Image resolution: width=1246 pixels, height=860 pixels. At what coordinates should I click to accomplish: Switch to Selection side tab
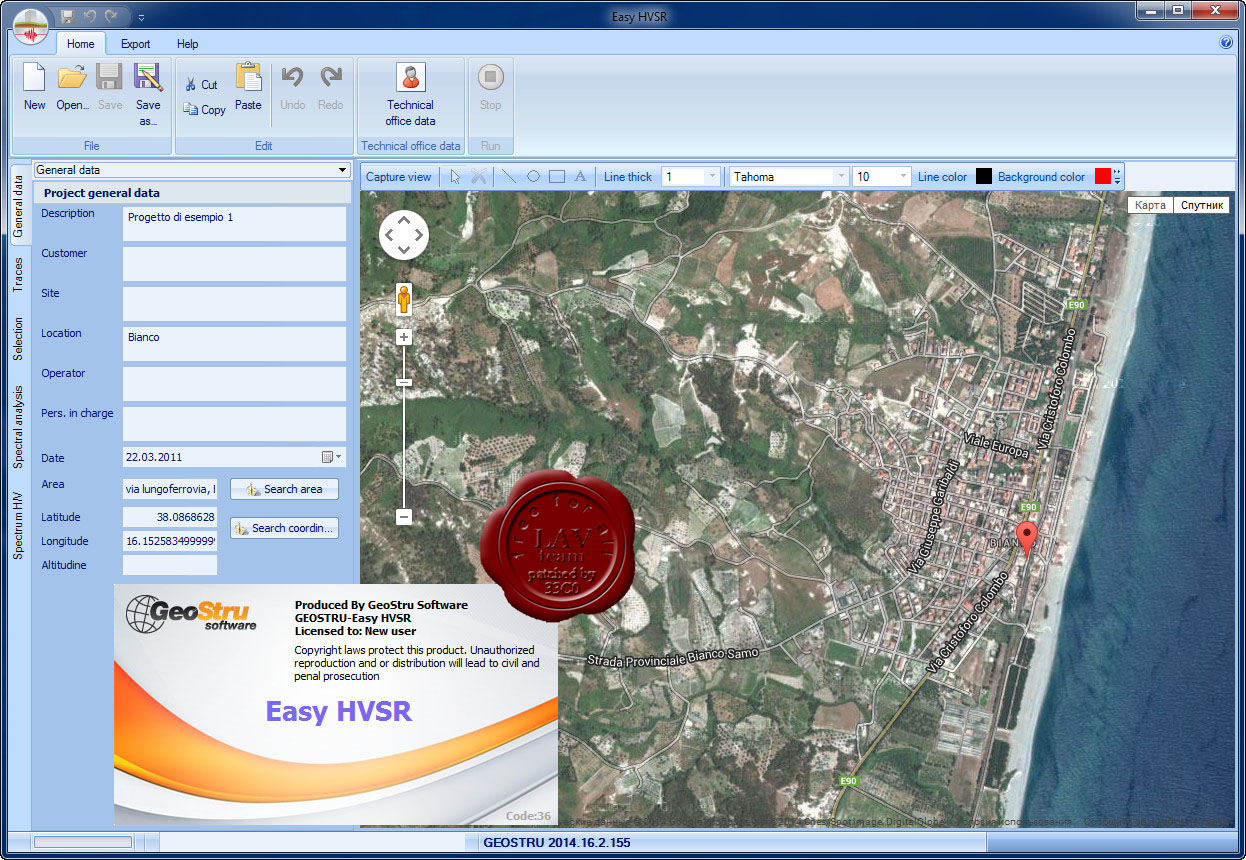[19, 339]
